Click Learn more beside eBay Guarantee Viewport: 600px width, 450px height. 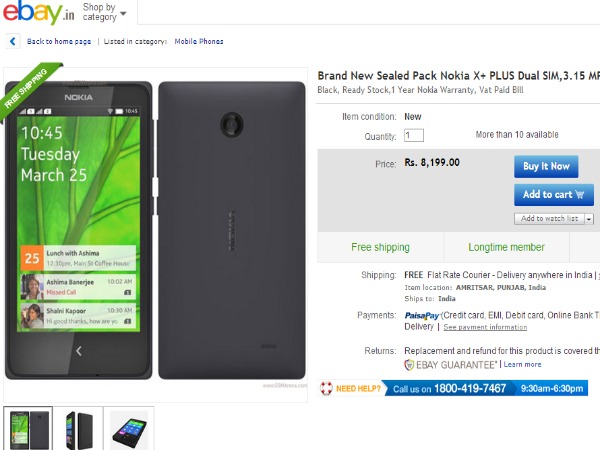(x=522, y=364)
